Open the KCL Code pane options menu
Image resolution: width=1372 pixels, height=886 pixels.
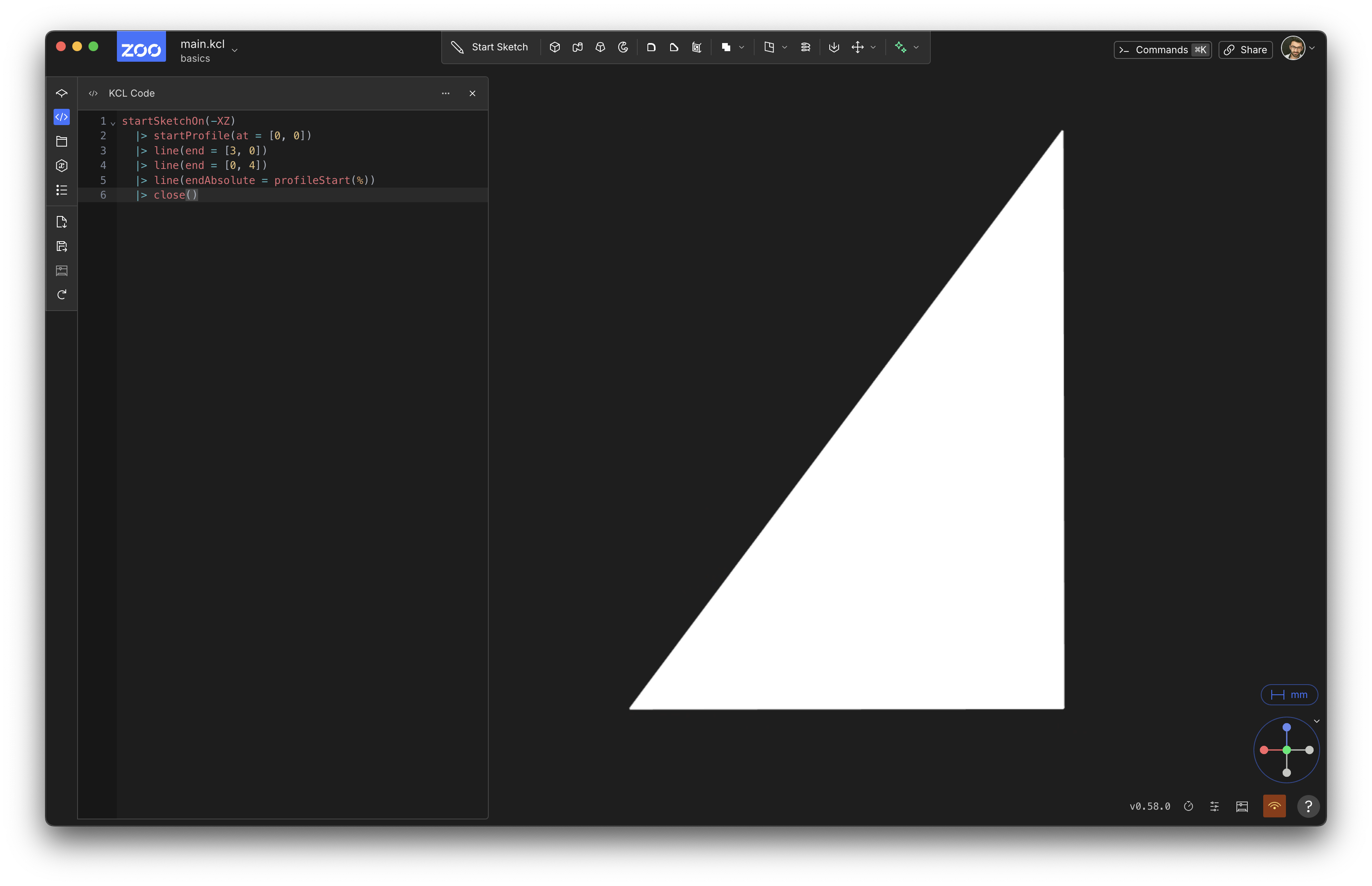446,93
